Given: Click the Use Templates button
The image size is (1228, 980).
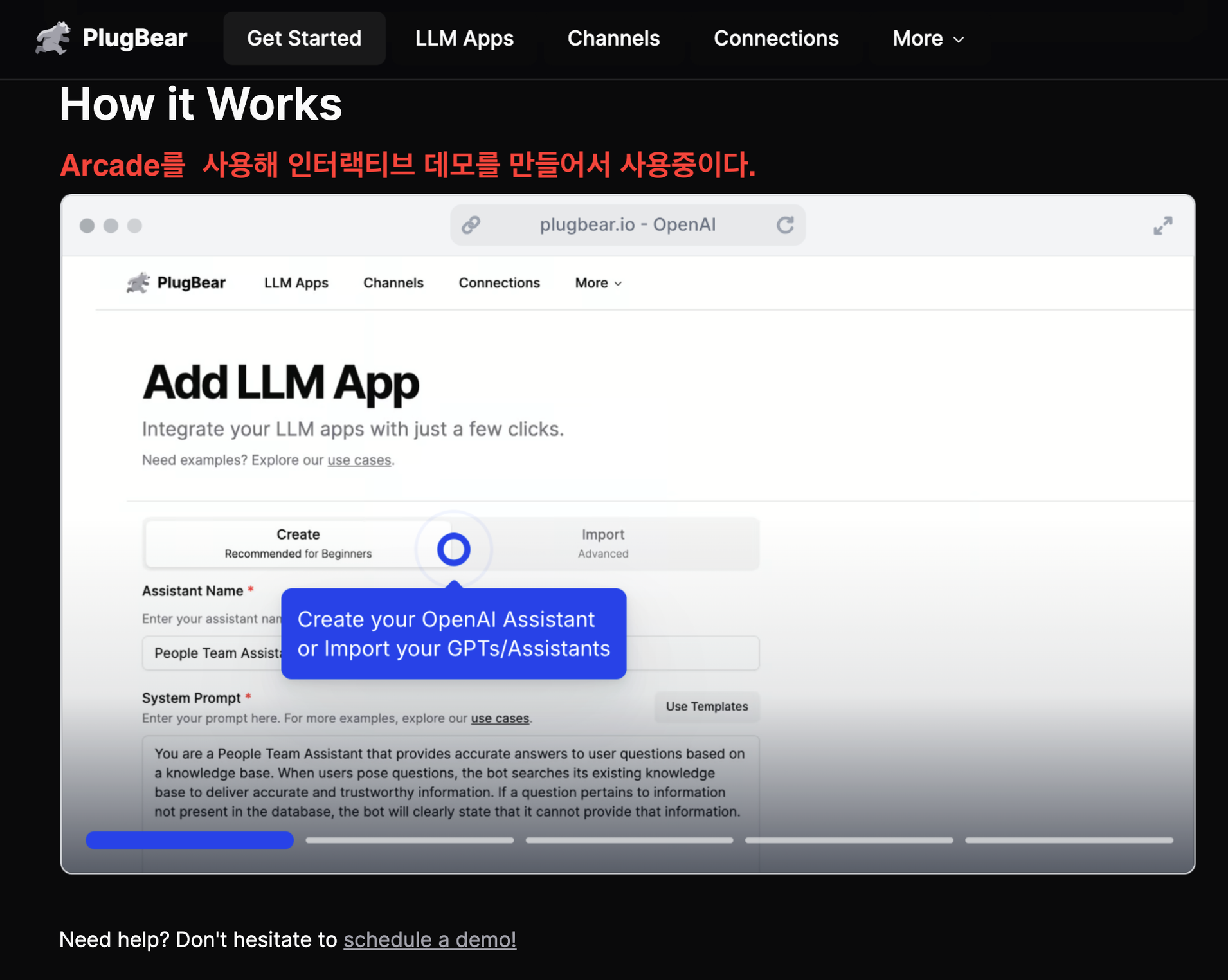Looking at the screenshot, I should click(707, 706).
